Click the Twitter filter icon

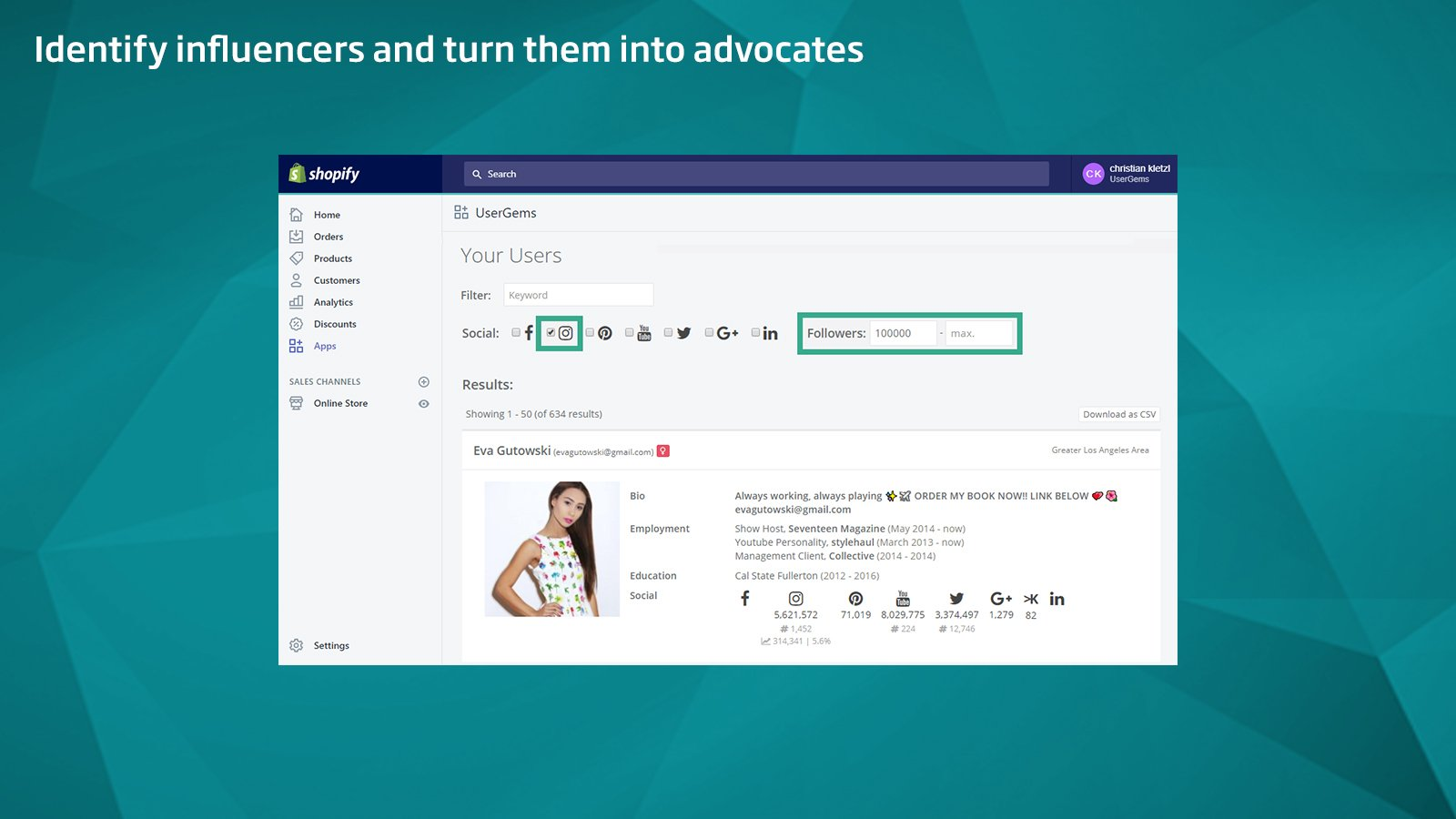(x=684, y=333)
